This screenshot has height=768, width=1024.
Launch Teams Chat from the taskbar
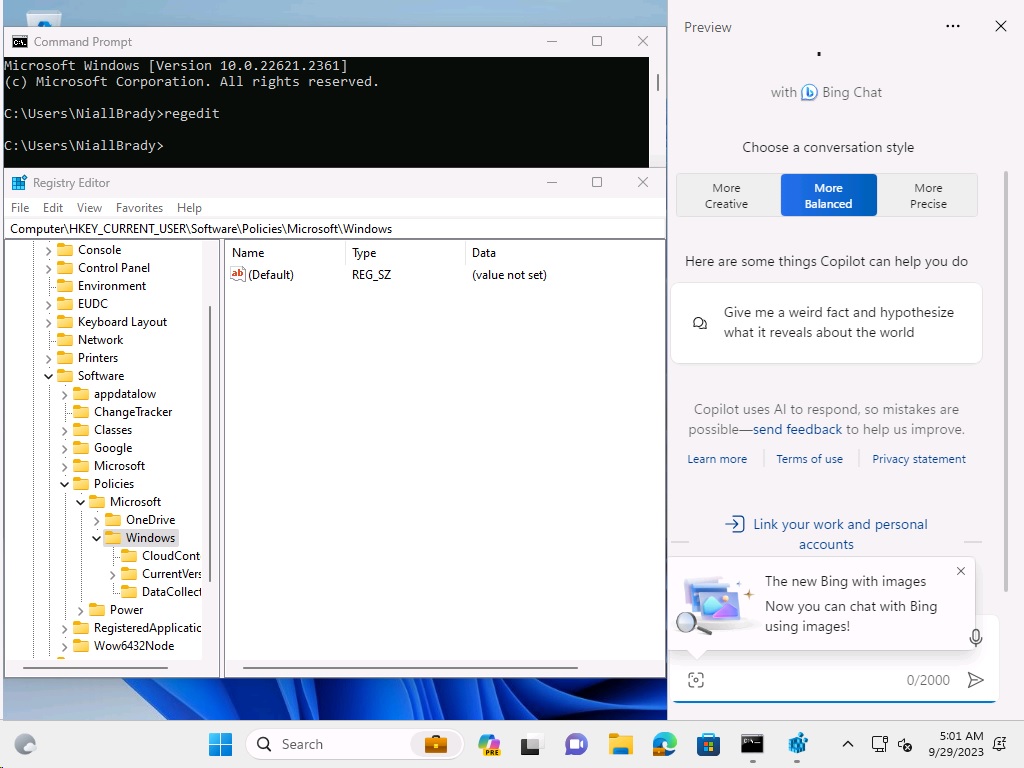pyautogui.click(x=576, y=744)
